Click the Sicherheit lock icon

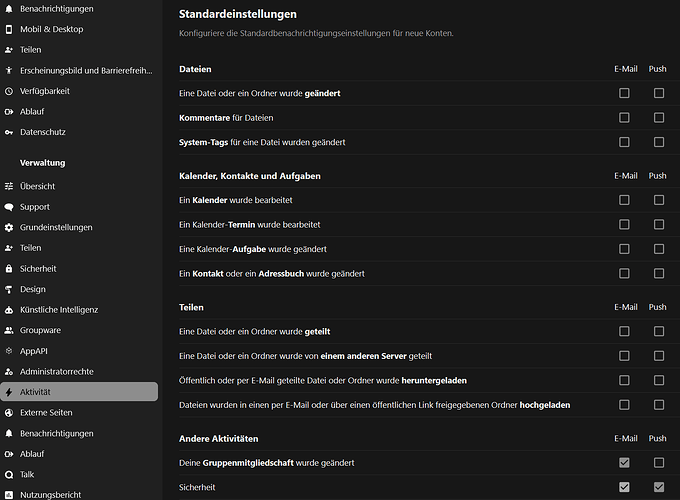tap(9, 269)
